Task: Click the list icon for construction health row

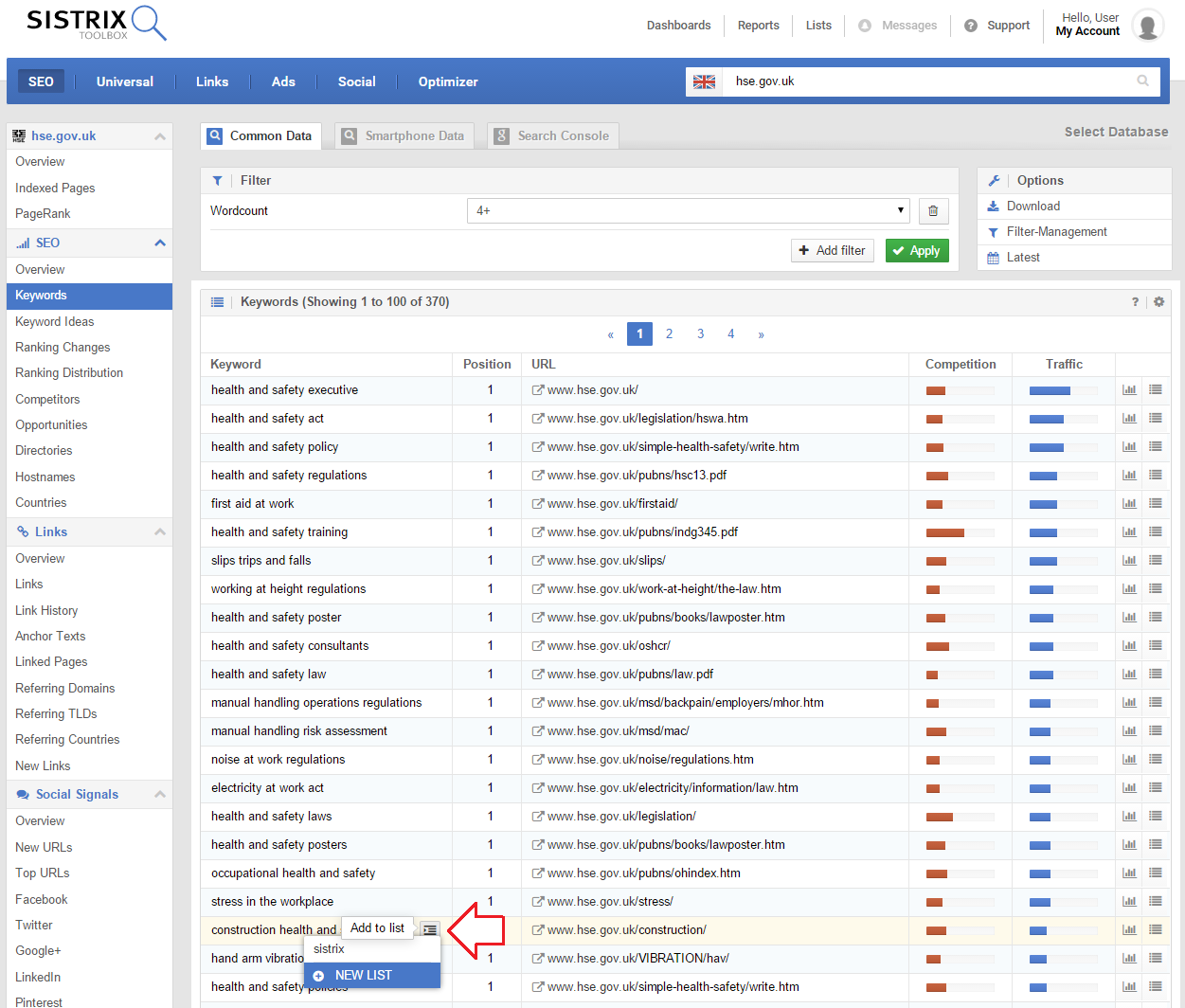Action: [430, 929]
